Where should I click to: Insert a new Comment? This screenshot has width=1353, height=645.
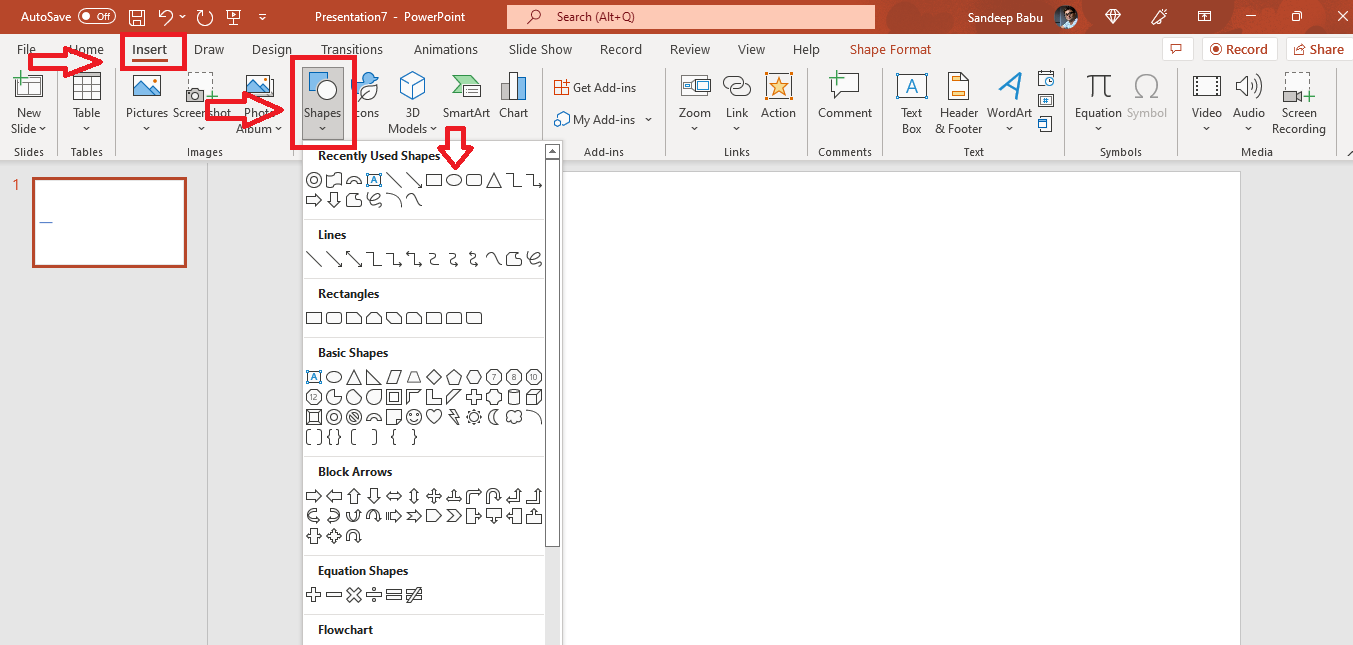tap(845, 97)
